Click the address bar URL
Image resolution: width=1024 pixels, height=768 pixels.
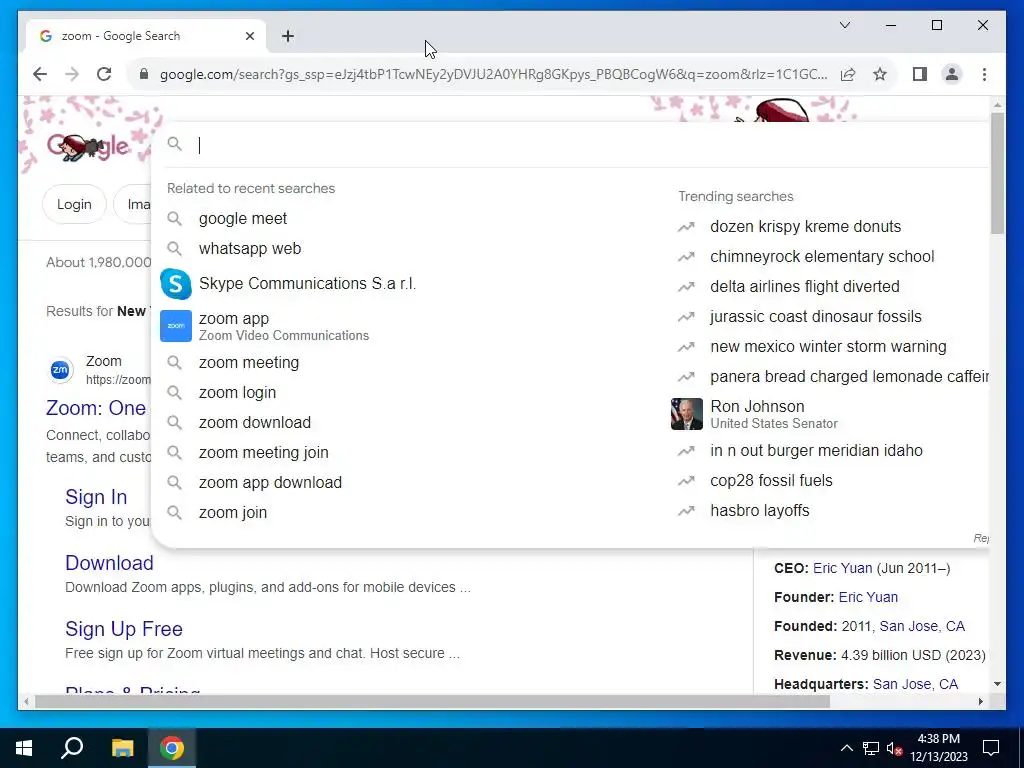coord(493,74)
